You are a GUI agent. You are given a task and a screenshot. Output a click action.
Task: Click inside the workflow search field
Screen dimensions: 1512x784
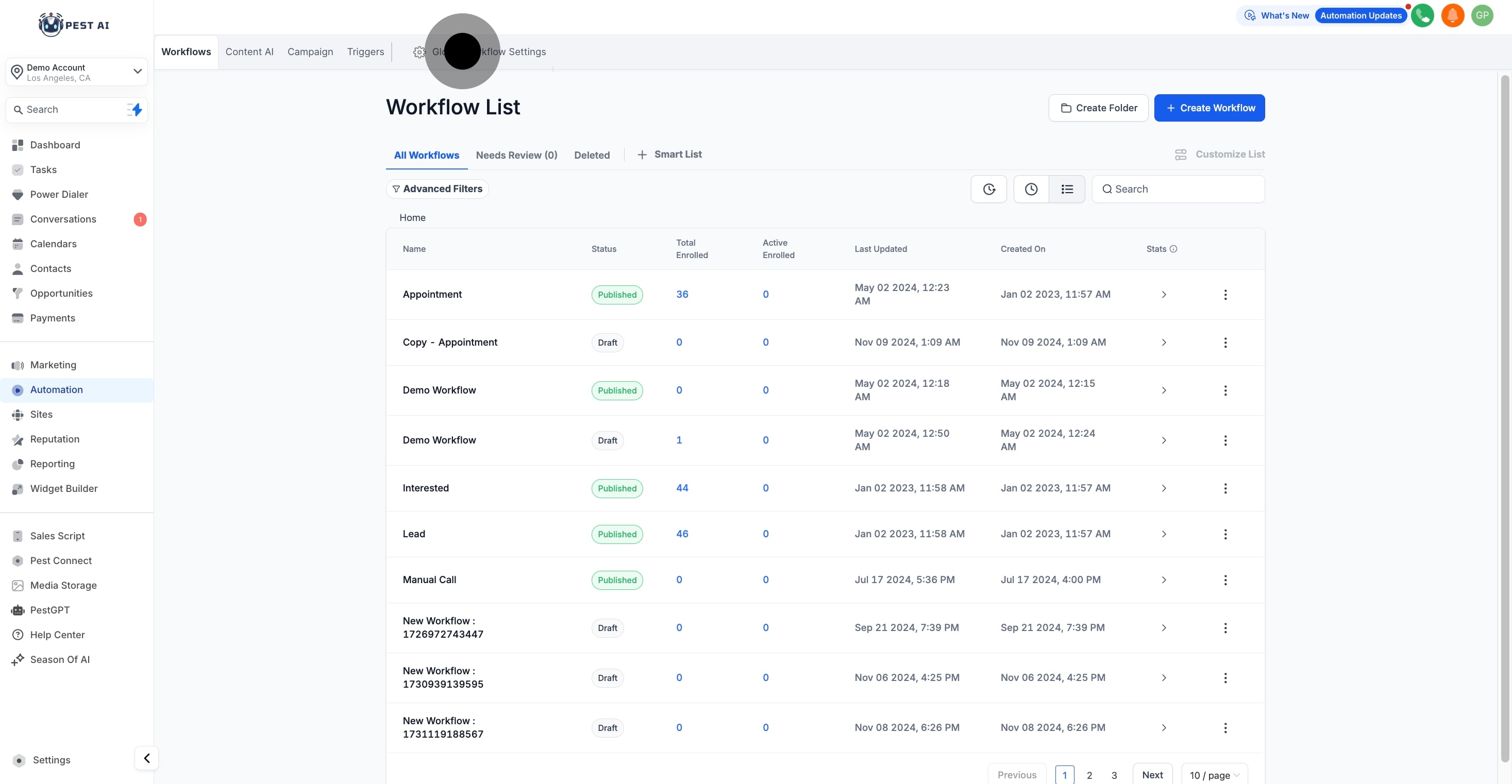pos(1178,189)
